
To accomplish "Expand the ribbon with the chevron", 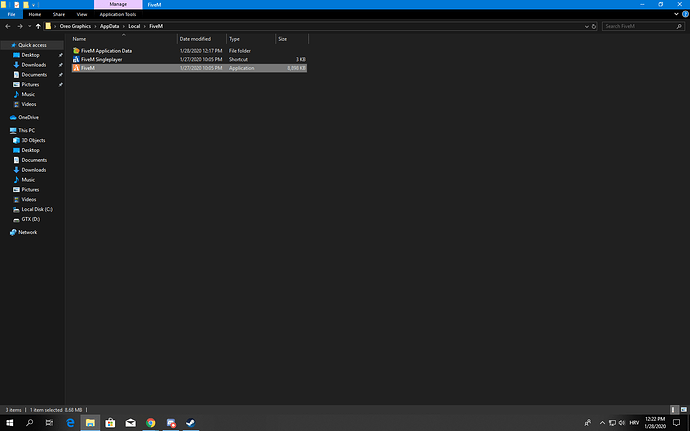I will 676,14.
